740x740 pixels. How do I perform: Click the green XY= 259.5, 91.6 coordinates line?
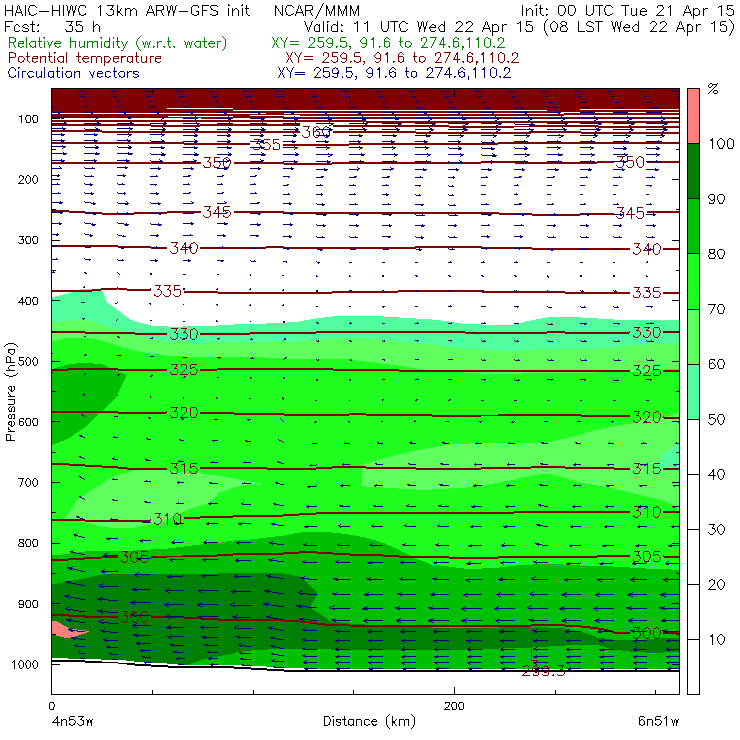[x=388, y=43]
